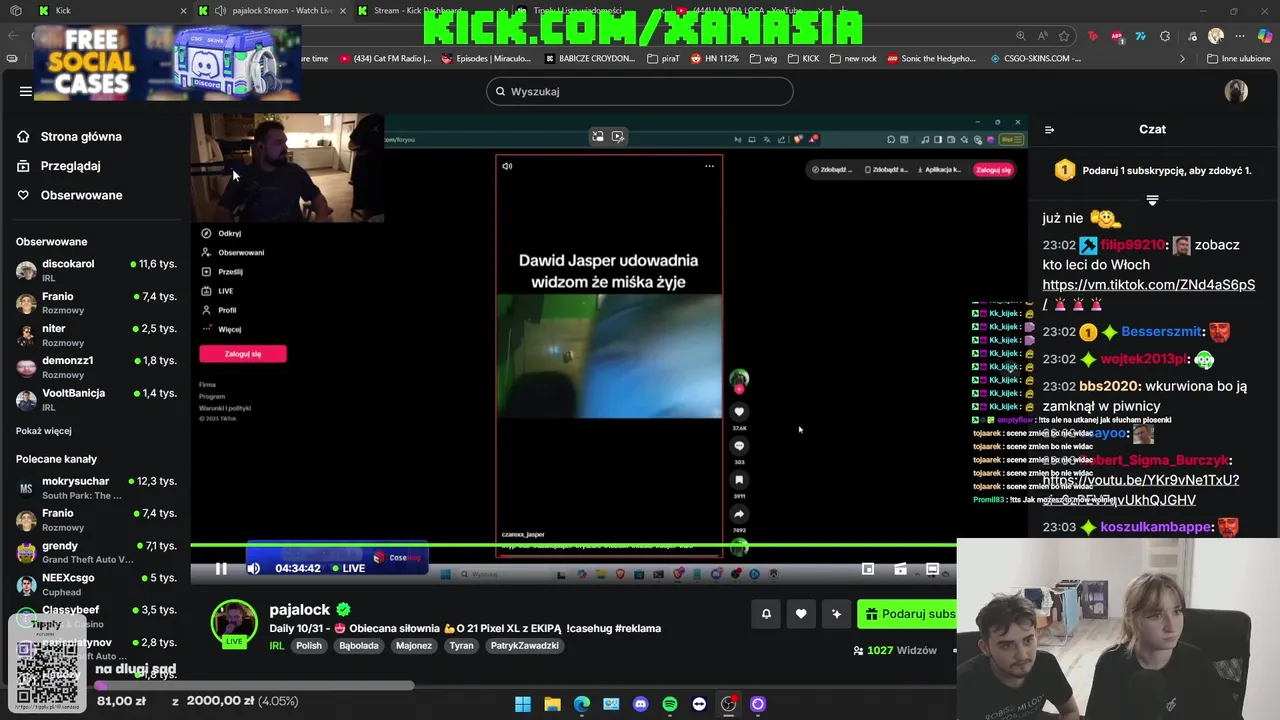
Task: Open Windows Start menu
Action: (x=523, y=704)
